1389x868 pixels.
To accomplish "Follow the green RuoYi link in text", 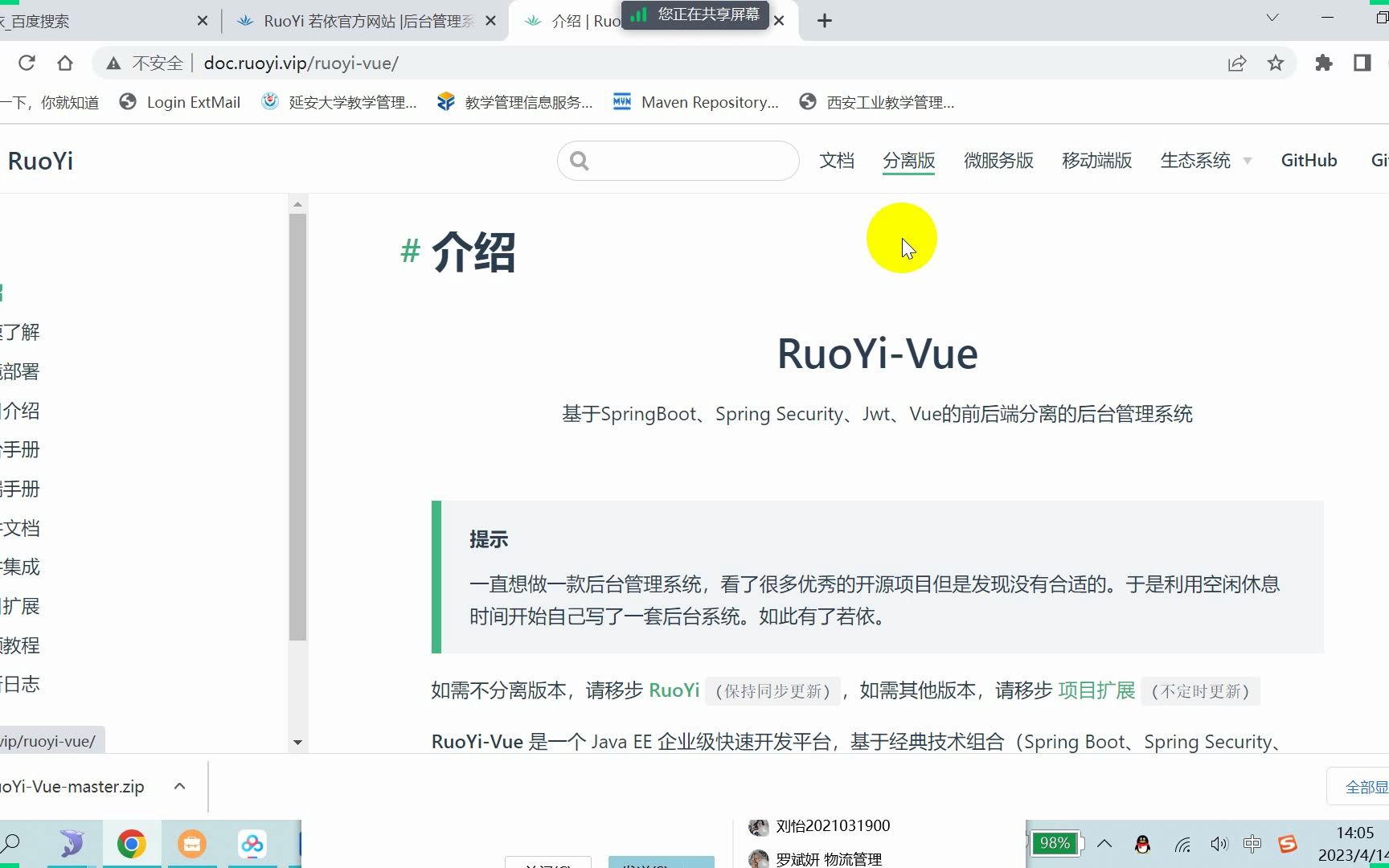I will [x=674, y=690].
